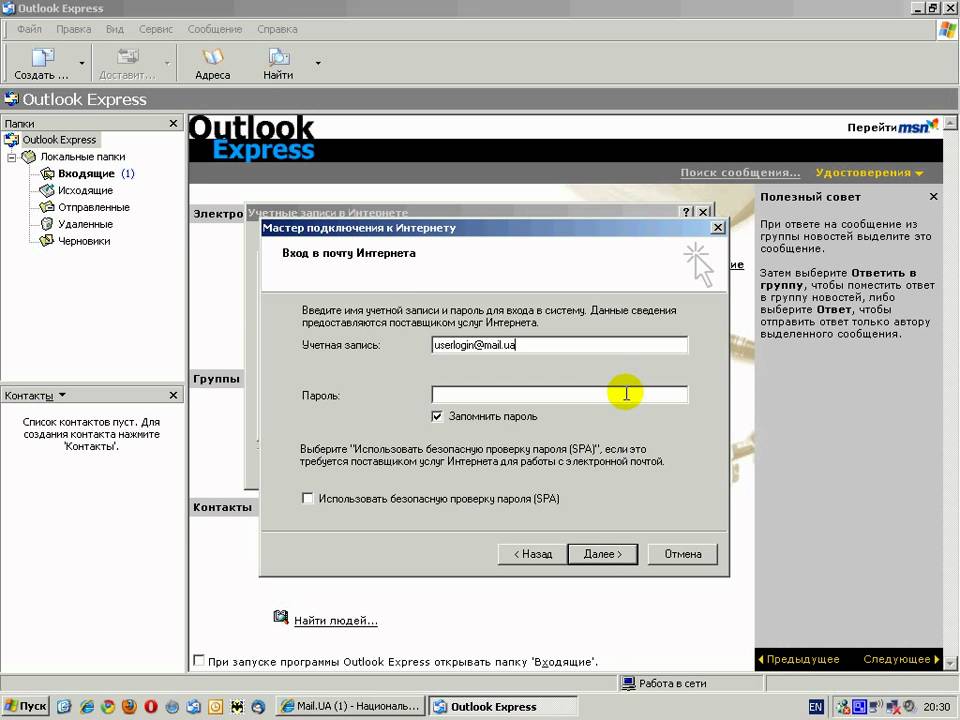Viewport: 960px width, 720px height.
Task: Open the Удостоверения dropdown
Action: tap(869, 173)
